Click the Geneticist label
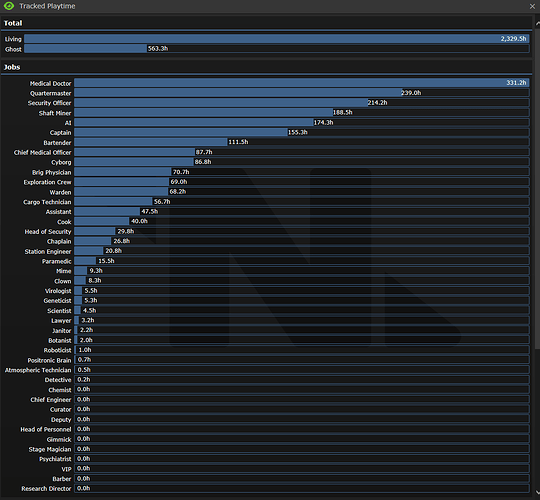The image size is (540, 500). coord(57,301)
